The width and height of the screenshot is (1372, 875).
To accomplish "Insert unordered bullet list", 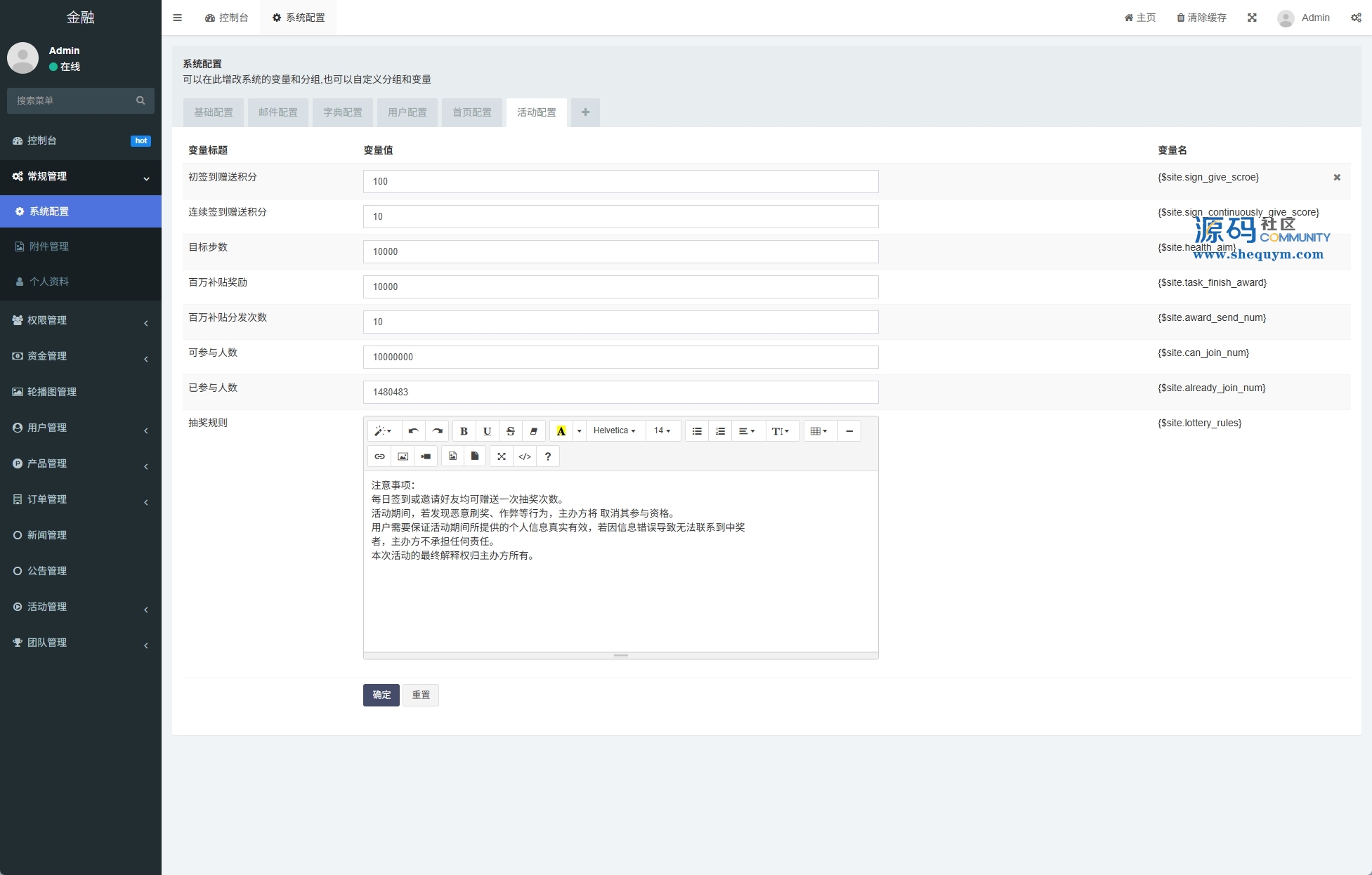I will point(697,431).
